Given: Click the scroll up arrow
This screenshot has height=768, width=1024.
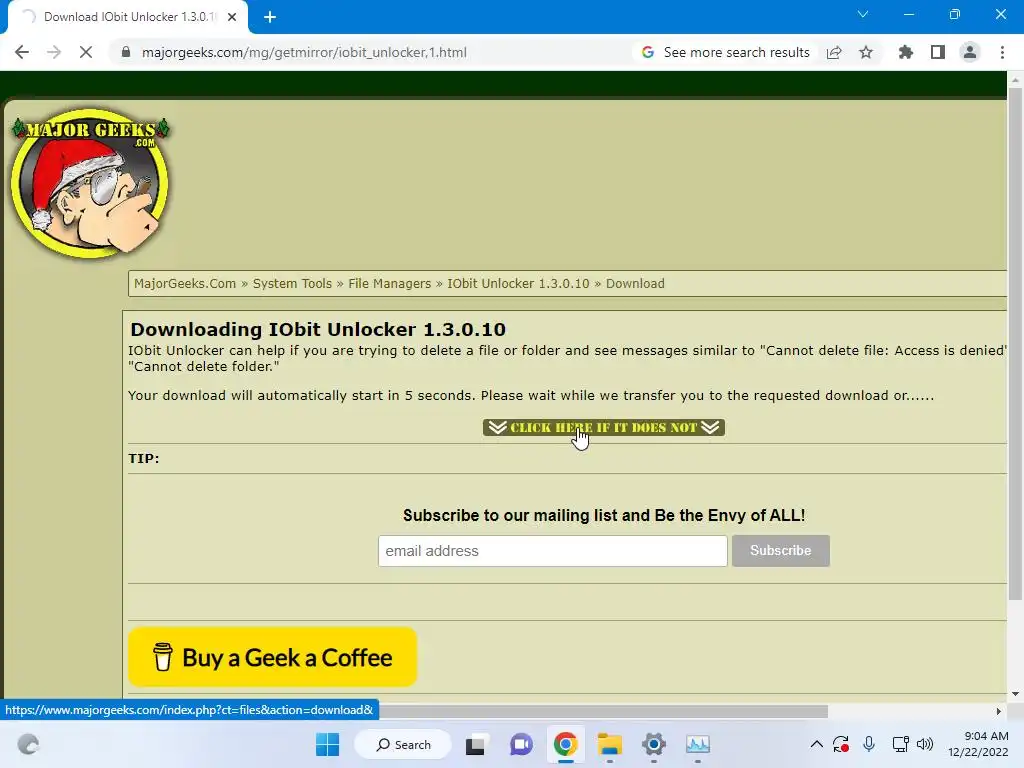Looking at the screenshot, I should (x=1015, y=80).
